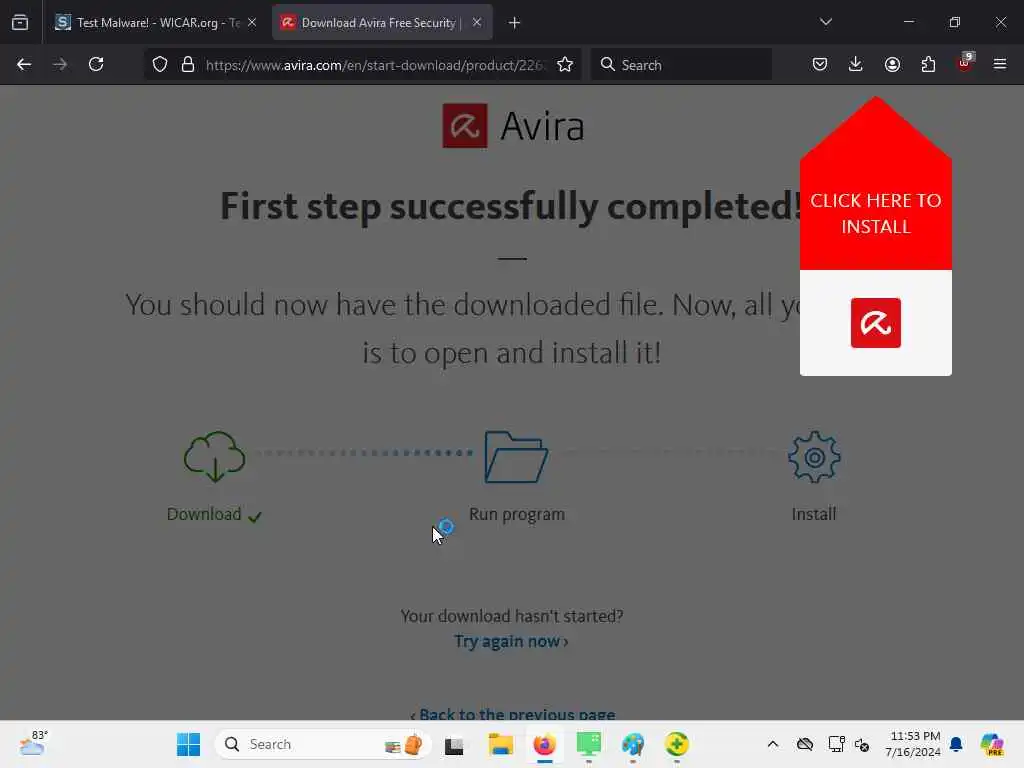Viewport: 1024px width, 768px height.
Task: Open the Firefox account menu
Action: [x=892, y=64]
